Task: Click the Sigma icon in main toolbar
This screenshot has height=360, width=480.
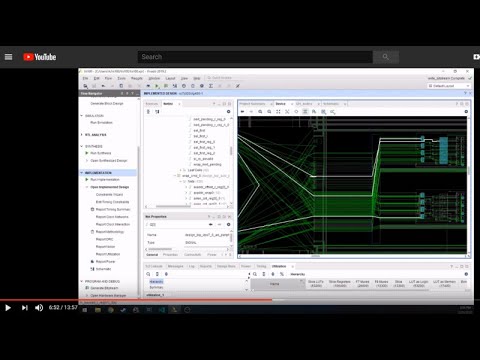Action: tap(211, 86)
